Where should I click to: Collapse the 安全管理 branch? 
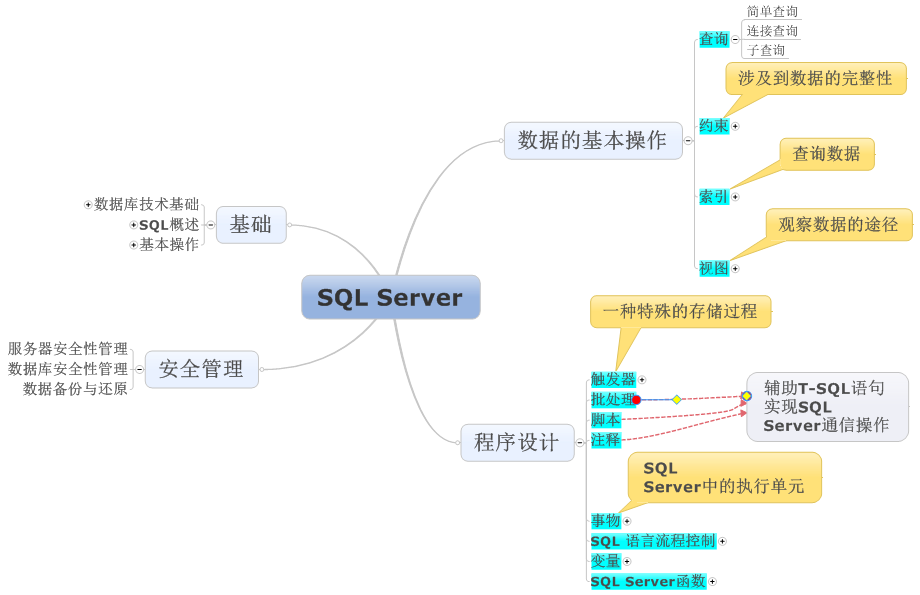pos(139,369)
